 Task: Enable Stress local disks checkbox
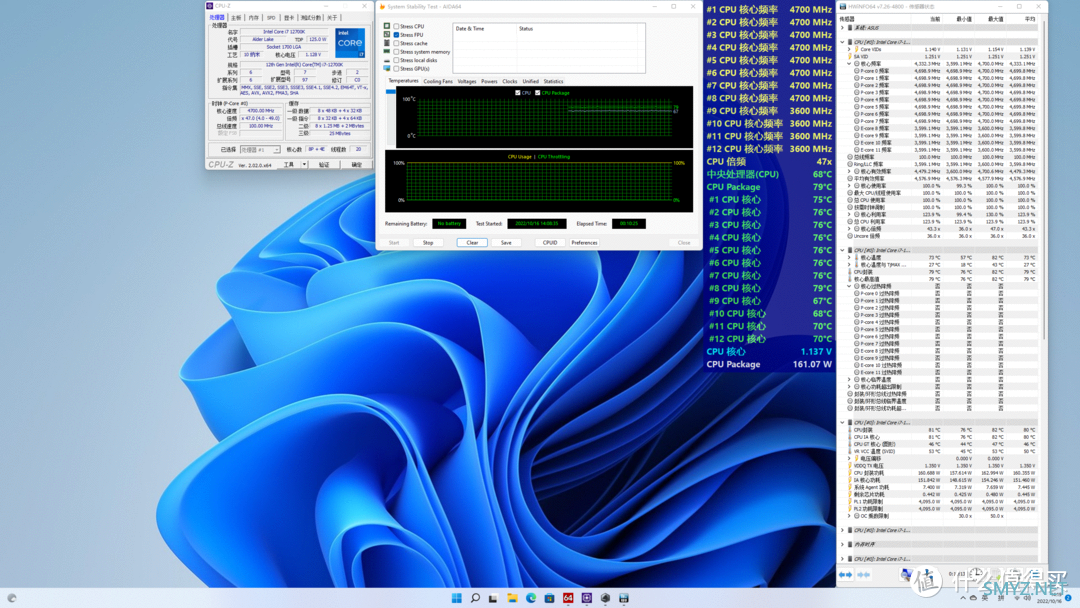point(397,60)
